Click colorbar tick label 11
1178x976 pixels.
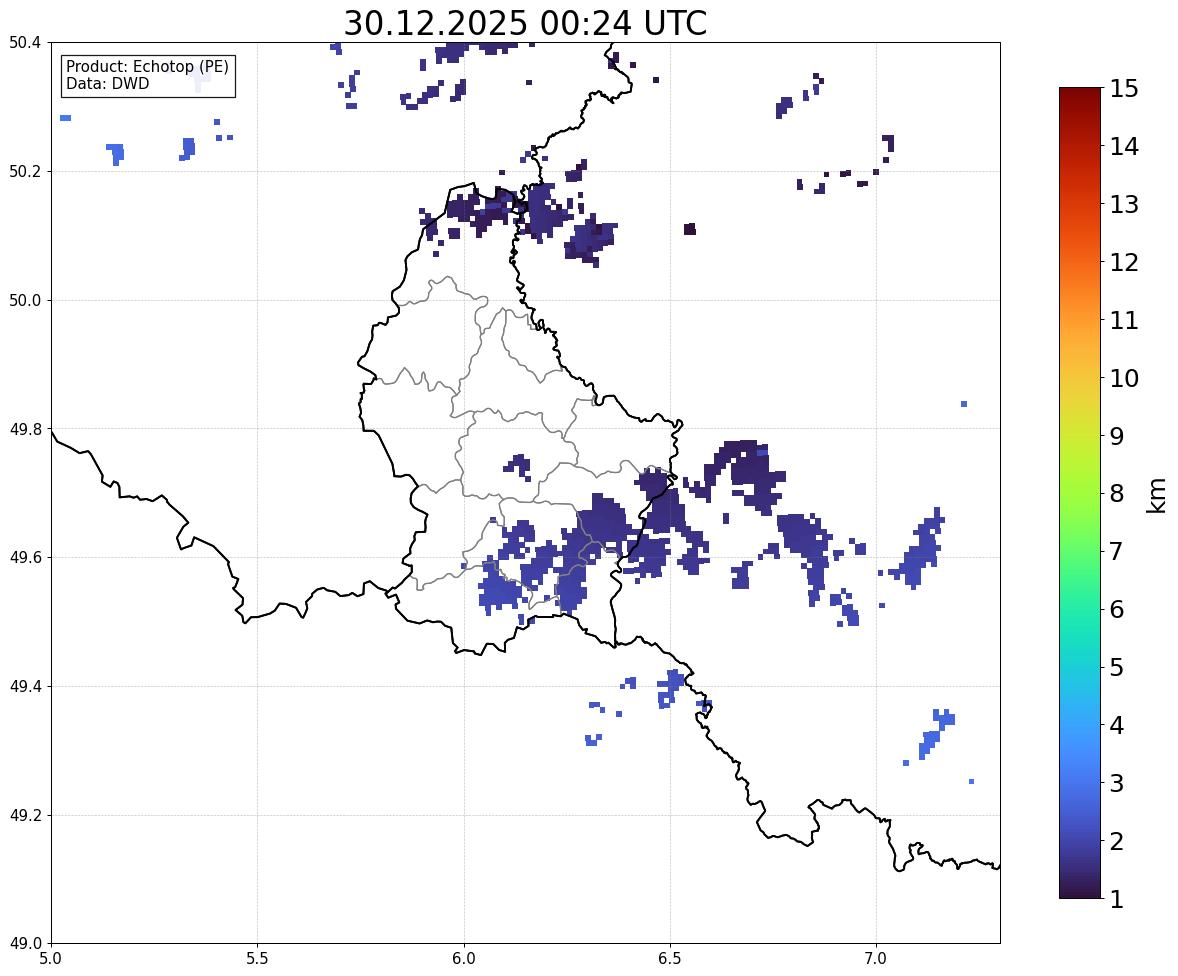[x=1124, y=320]
